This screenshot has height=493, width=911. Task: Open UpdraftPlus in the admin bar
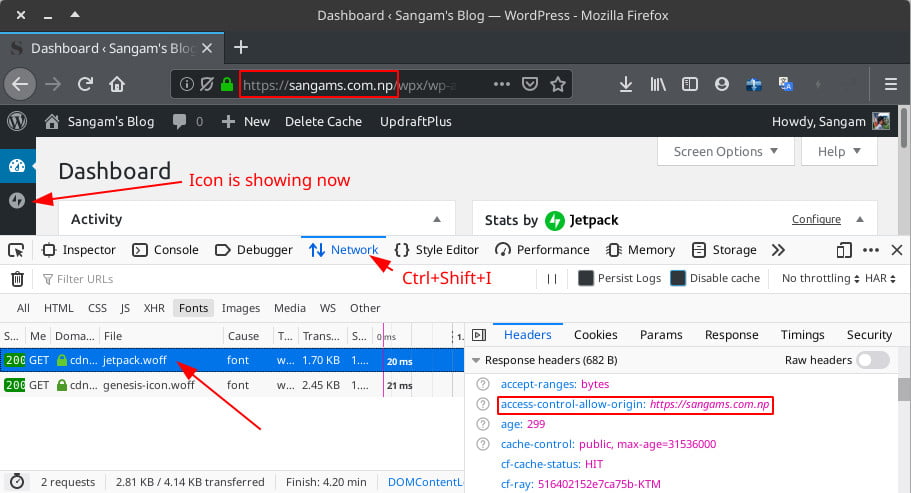tap(415, 121)
